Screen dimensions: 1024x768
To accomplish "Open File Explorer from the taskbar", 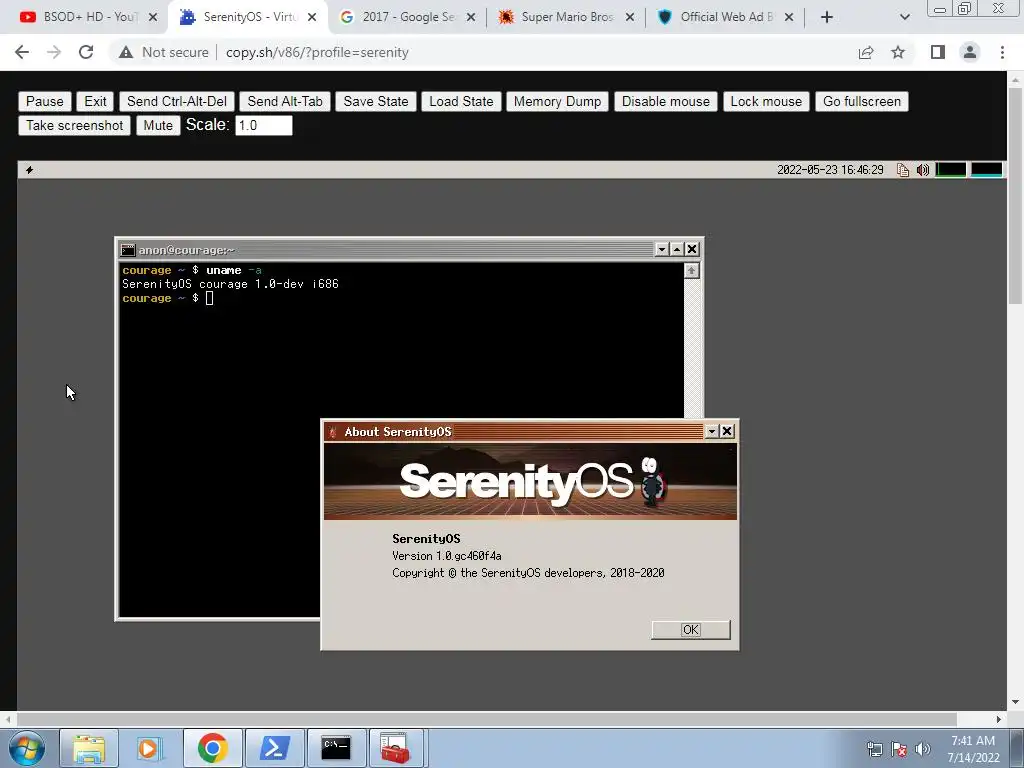I will coord(89,748).
